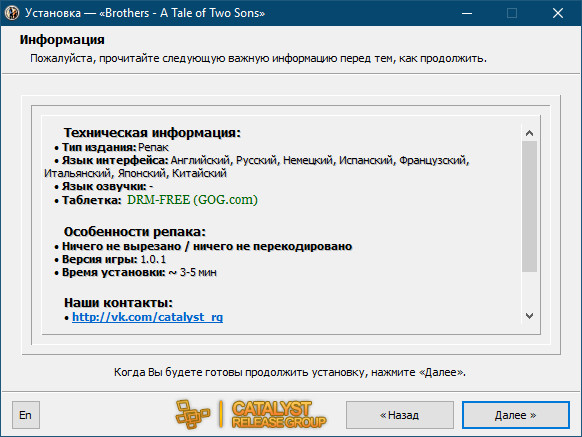Screen dimensions: 582x437
Task: Open the vk.com/catalyst_rg link
Action: coord(147,317)
